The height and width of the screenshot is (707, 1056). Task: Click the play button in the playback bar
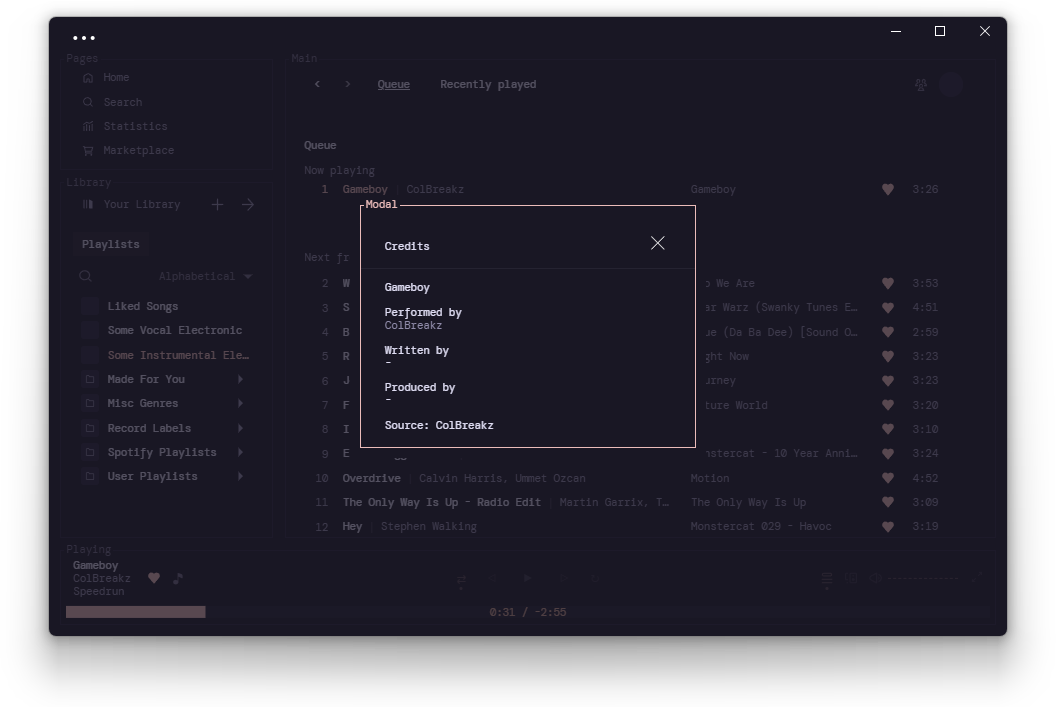coord(527,578)
